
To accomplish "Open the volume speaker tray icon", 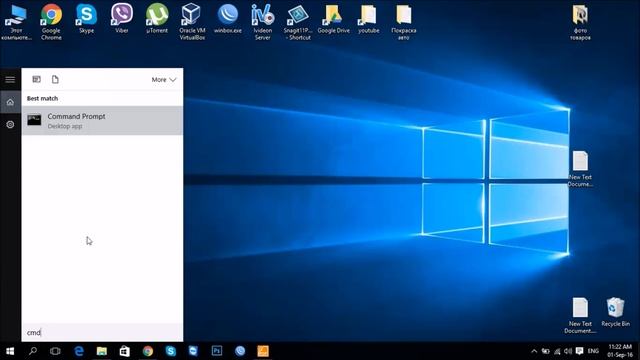I will click(568, 351).
